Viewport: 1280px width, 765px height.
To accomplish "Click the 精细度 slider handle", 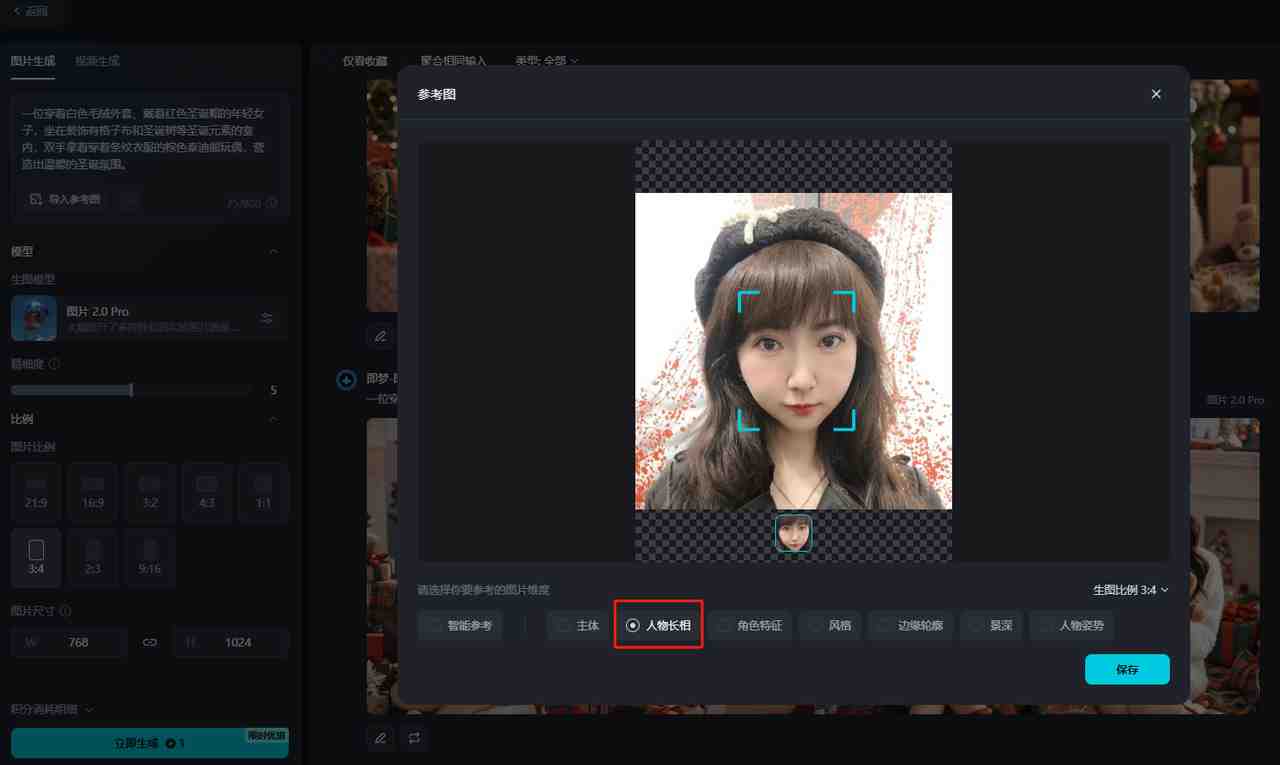I will tap(131, 389).
